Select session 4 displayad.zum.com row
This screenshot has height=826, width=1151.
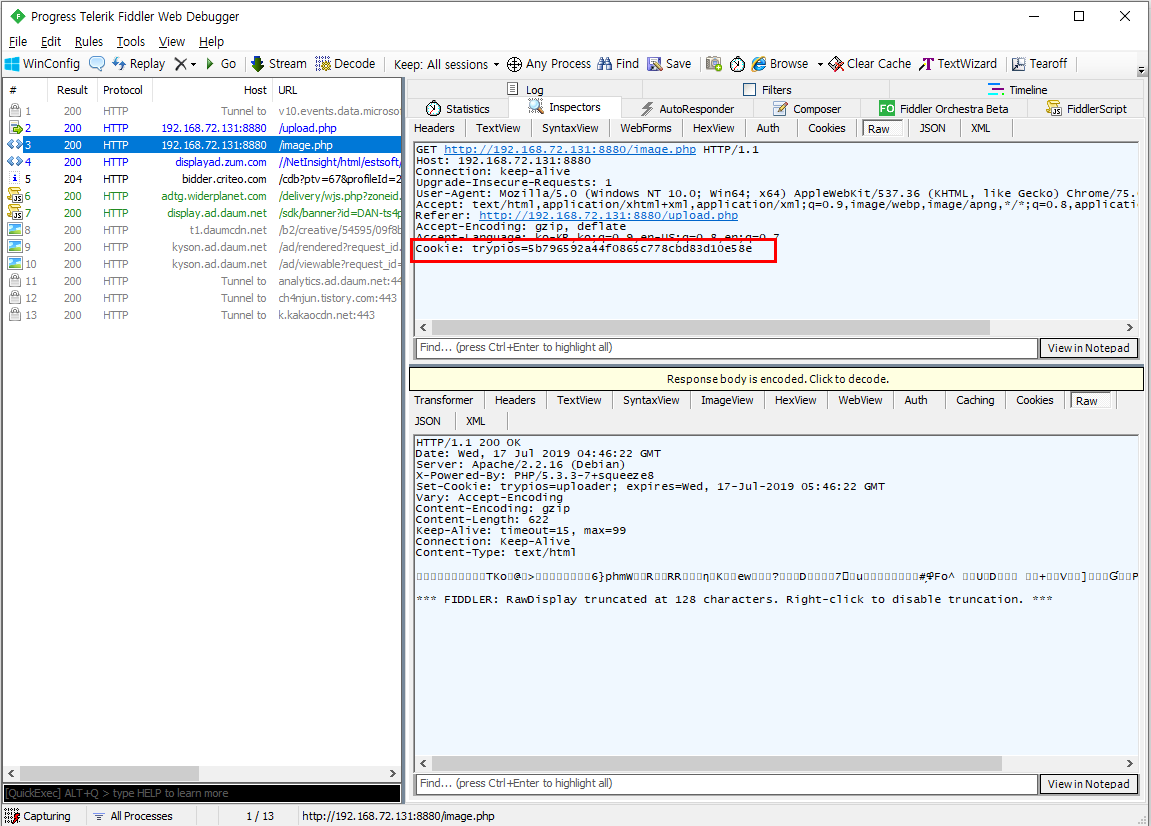point(203,162)
